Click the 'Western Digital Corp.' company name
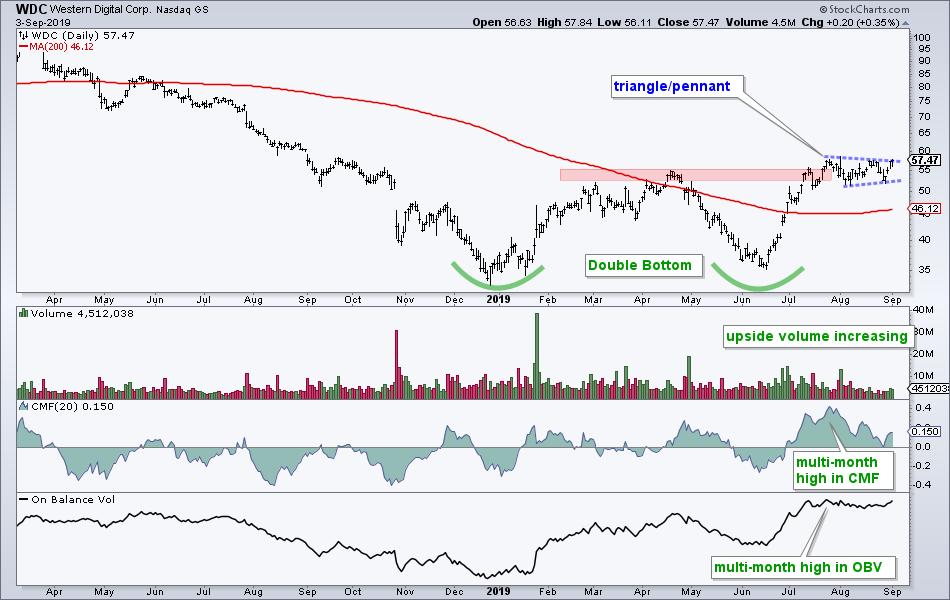Screen dimensions: 950x600 coord(99,10)
